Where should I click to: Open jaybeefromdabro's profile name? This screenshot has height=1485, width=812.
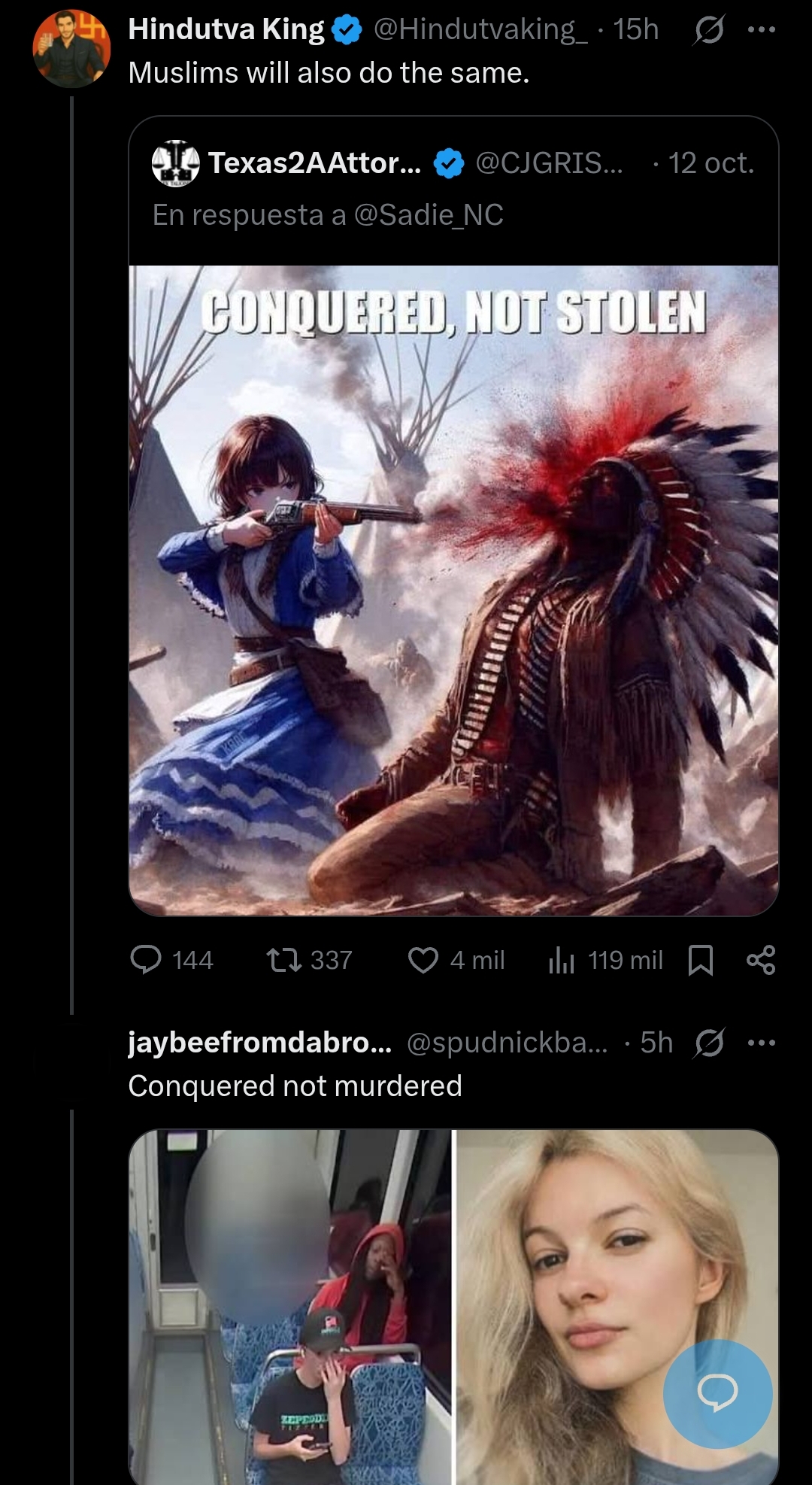click(260, 1043)
